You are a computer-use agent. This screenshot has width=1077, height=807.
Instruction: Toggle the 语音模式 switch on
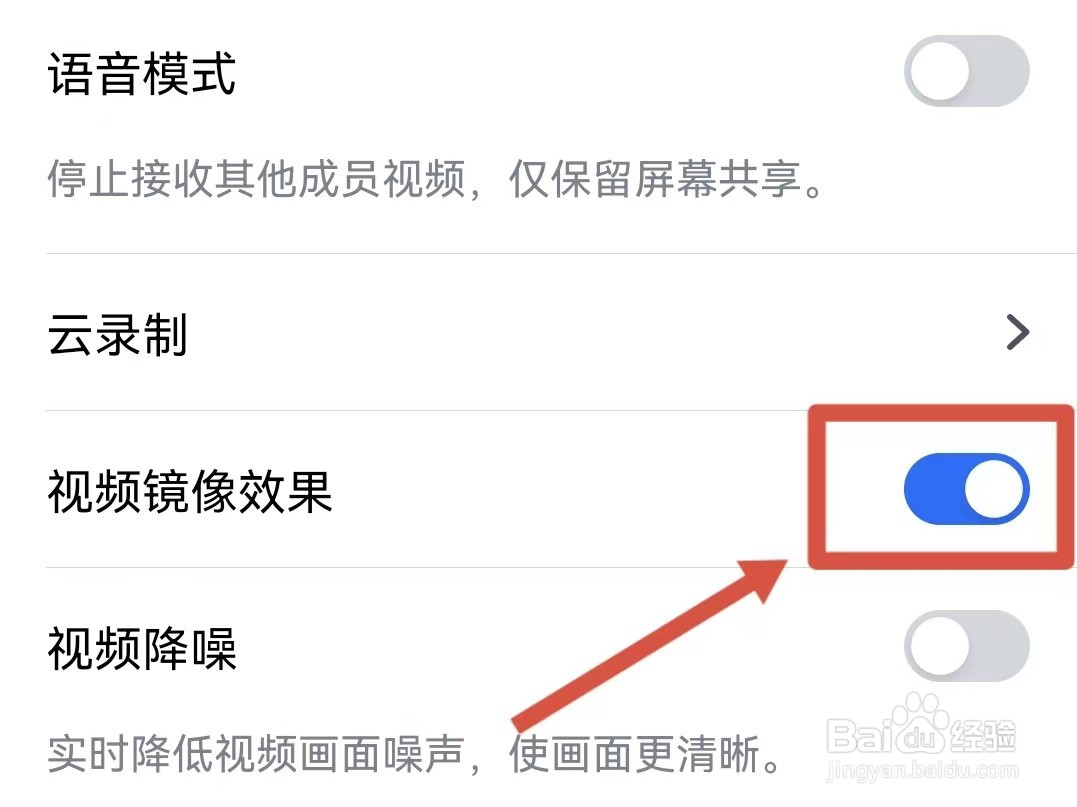click(x=966, y=71)
